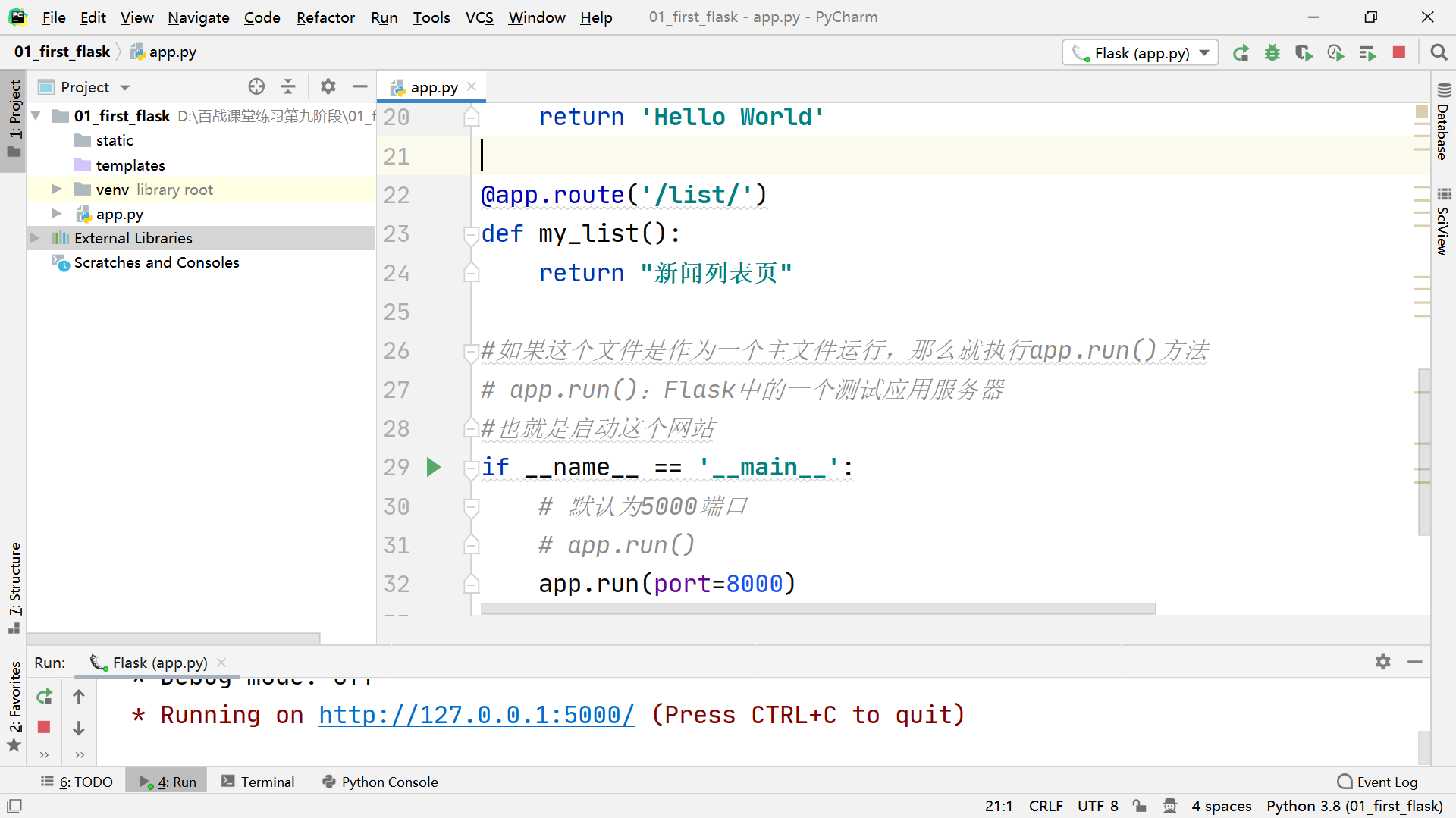Close the app.py editor tab
Screen dimensions: 1456x818
[472, 86]
